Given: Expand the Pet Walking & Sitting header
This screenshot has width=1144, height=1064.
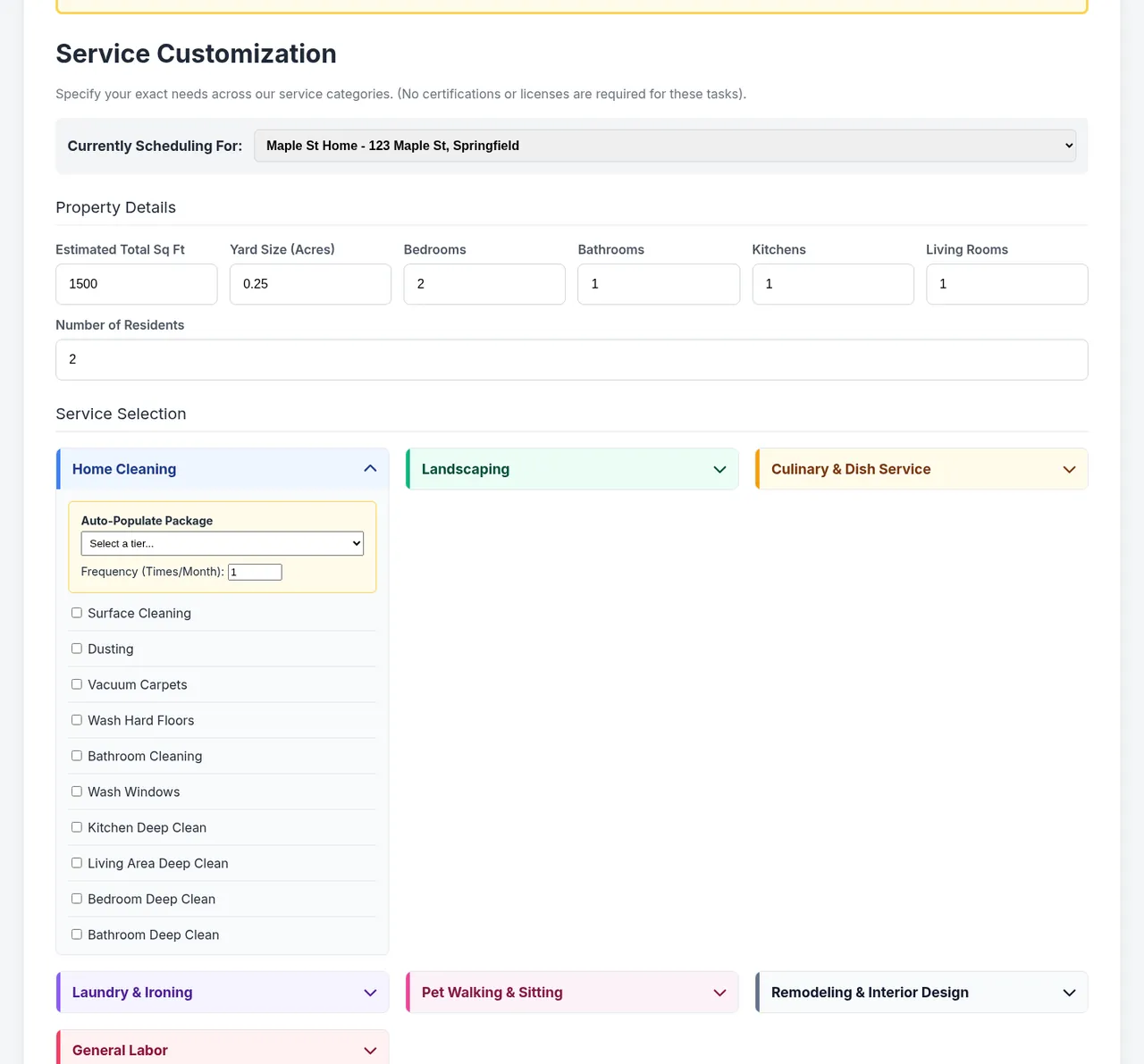Looking at the screenshot, I should pos(572,993).
